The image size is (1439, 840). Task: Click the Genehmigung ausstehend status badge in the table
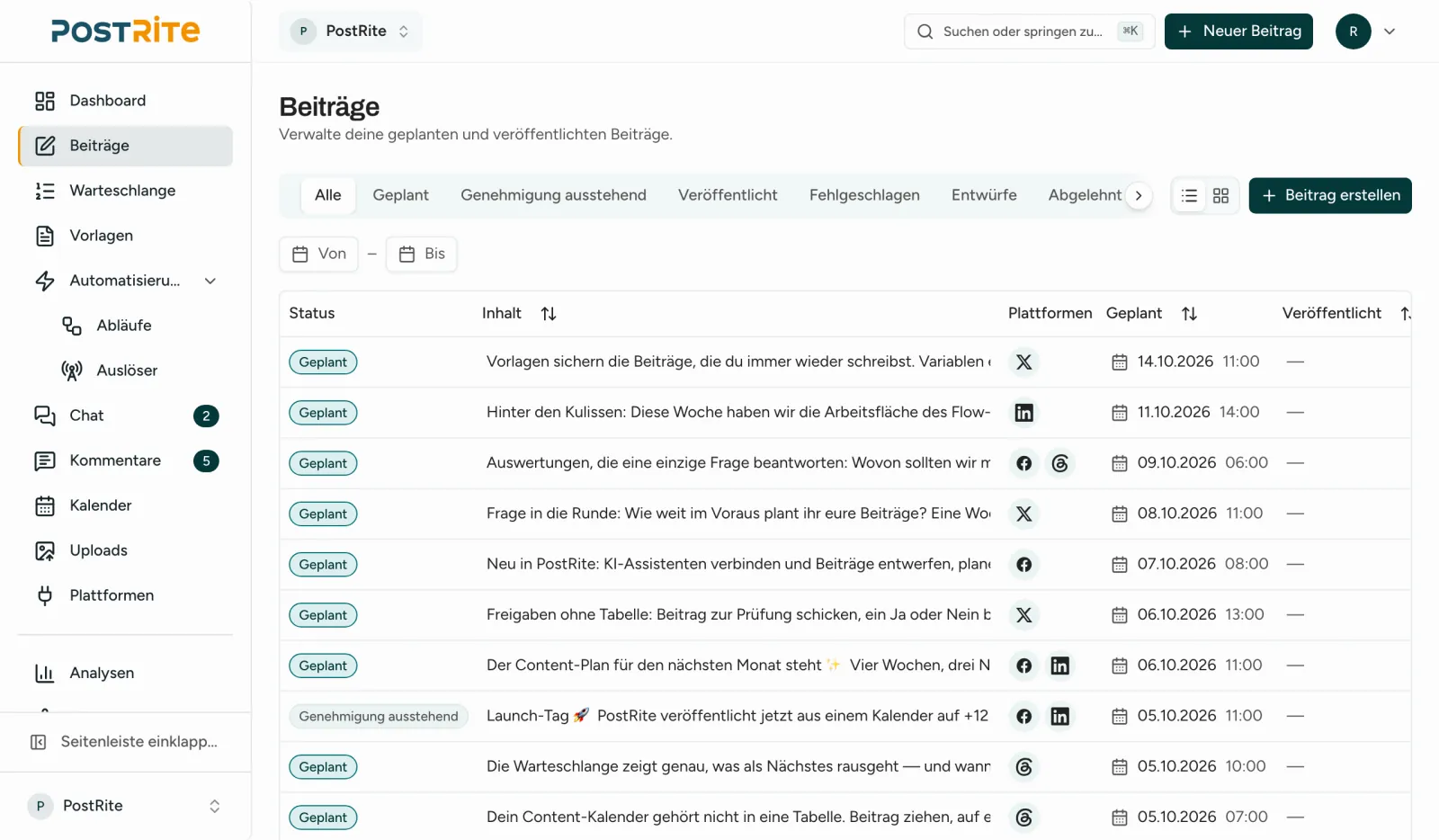point(379,717)
